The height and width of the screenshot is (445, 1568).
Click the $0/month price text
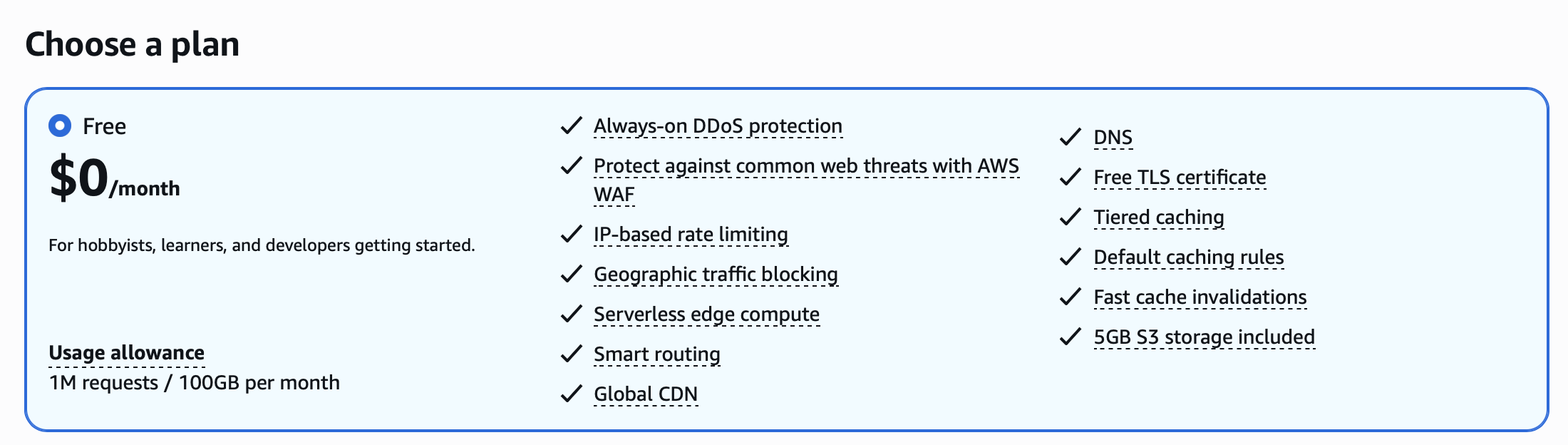point(114,178)
